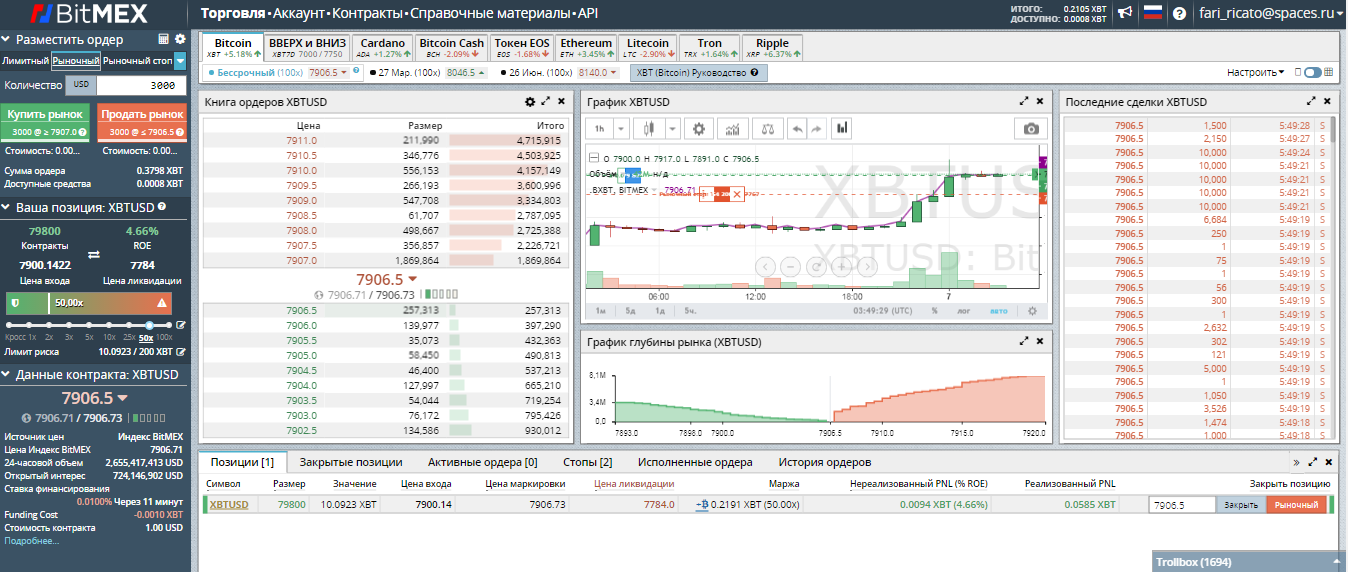
Task: Open chart style dropdown arrow
Action: (x=672, y=128)
